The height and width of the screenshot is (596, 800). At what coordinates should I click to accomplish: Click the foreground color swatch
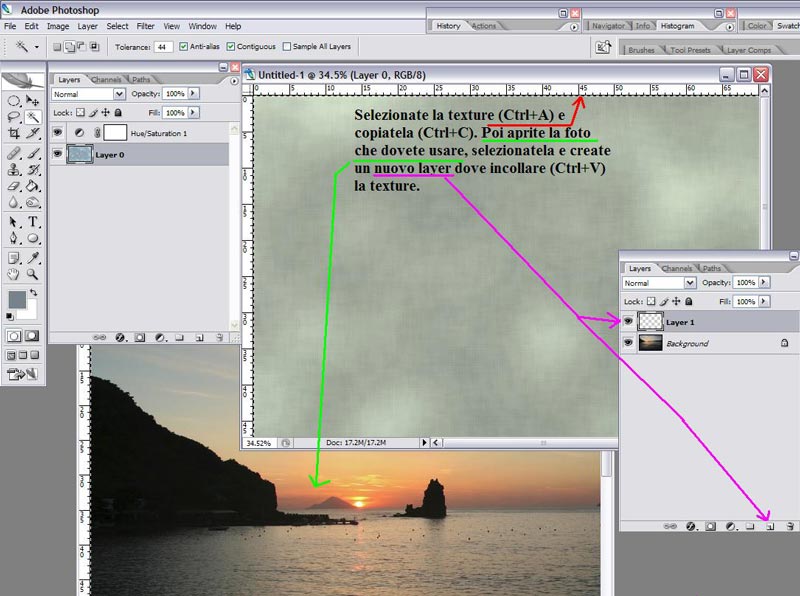[16, 300]
